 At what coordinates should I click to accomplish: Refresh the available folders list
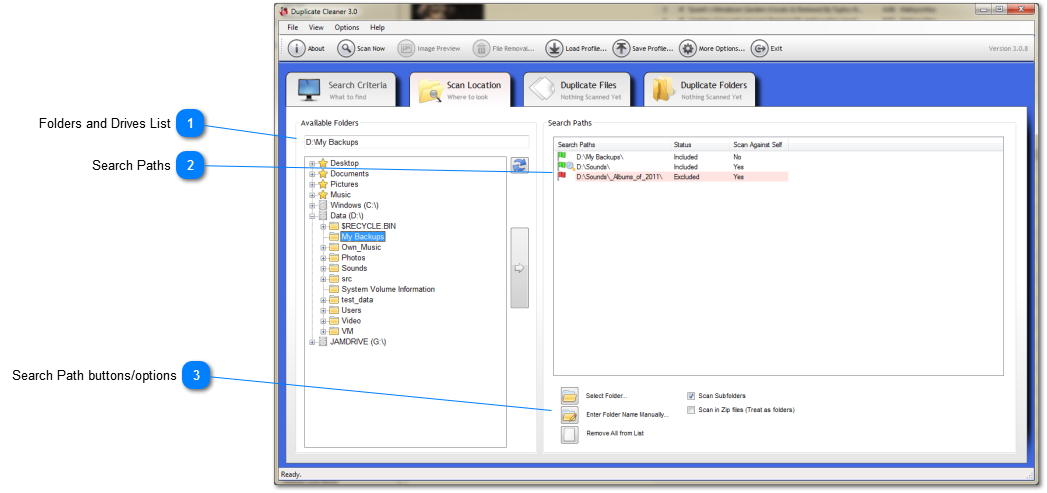[519, 166]
